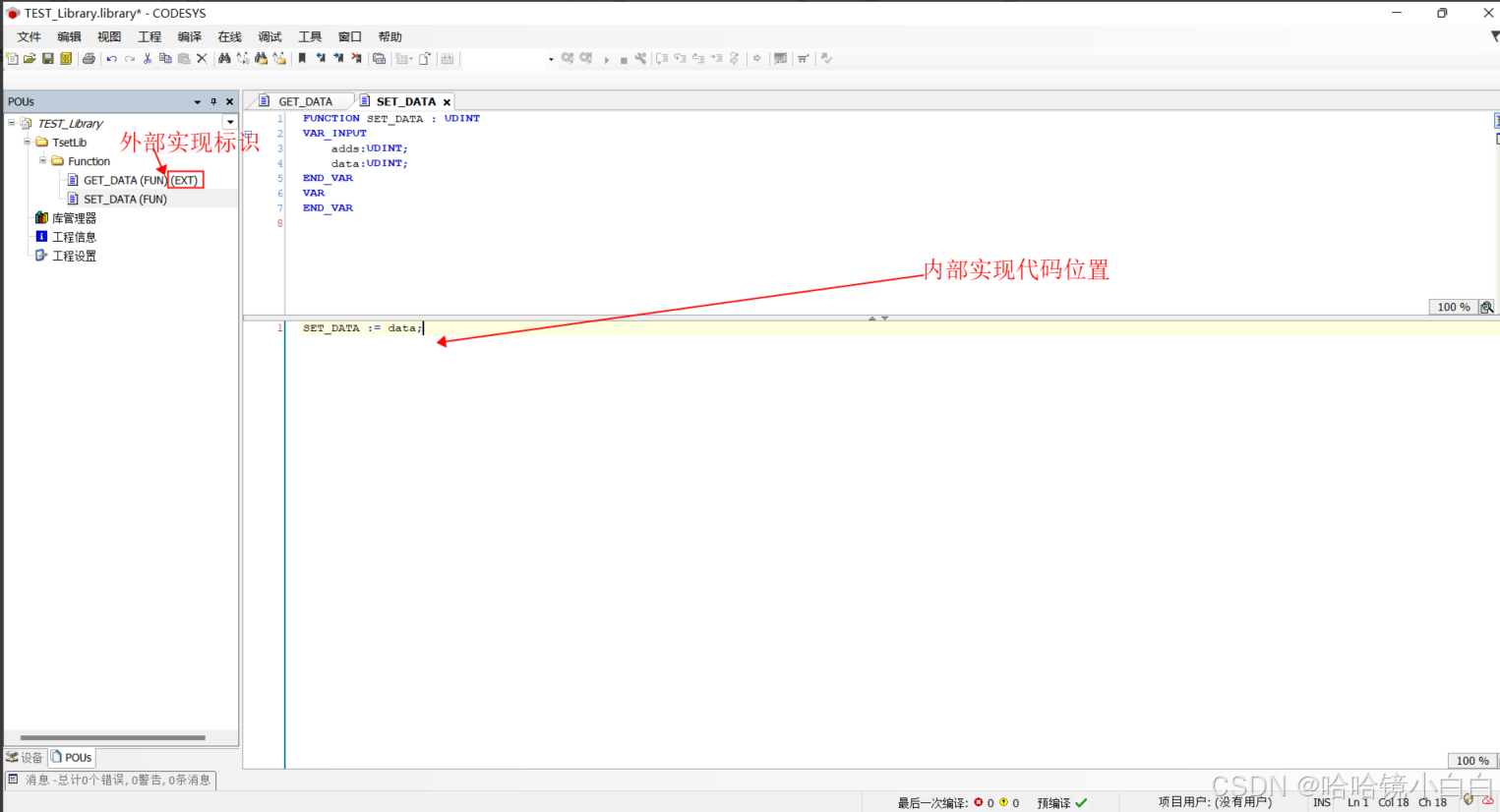Switch to the GET_DATA editor tab

(x=306, y=100)
